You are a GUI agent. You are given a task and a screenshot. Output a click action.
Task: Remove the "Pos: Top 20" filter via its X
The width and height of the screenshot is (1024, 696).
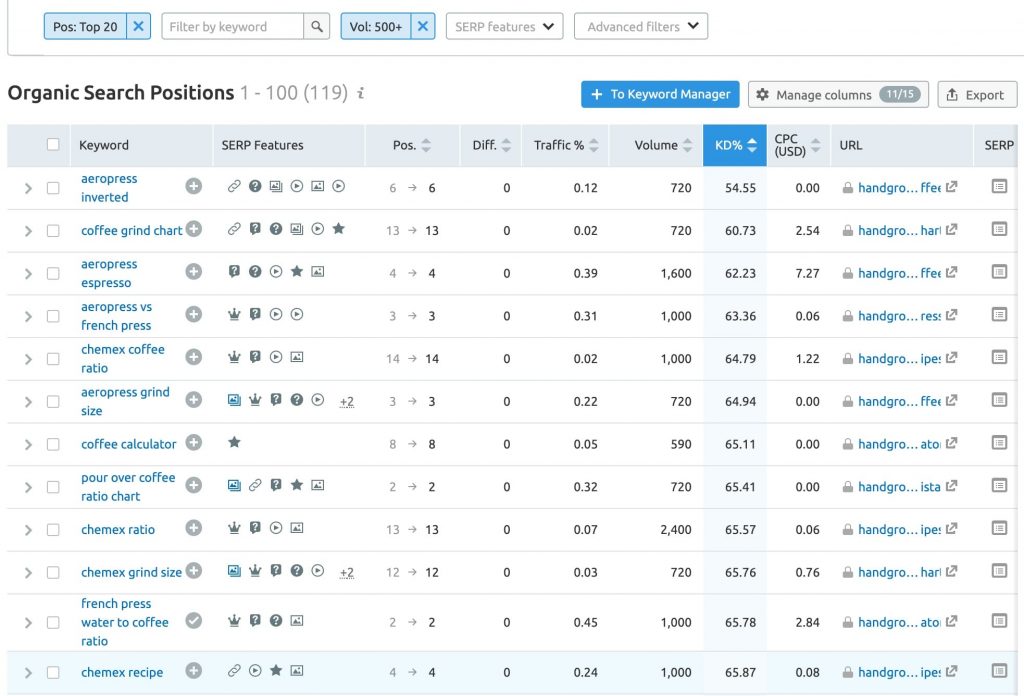(138, 26)
